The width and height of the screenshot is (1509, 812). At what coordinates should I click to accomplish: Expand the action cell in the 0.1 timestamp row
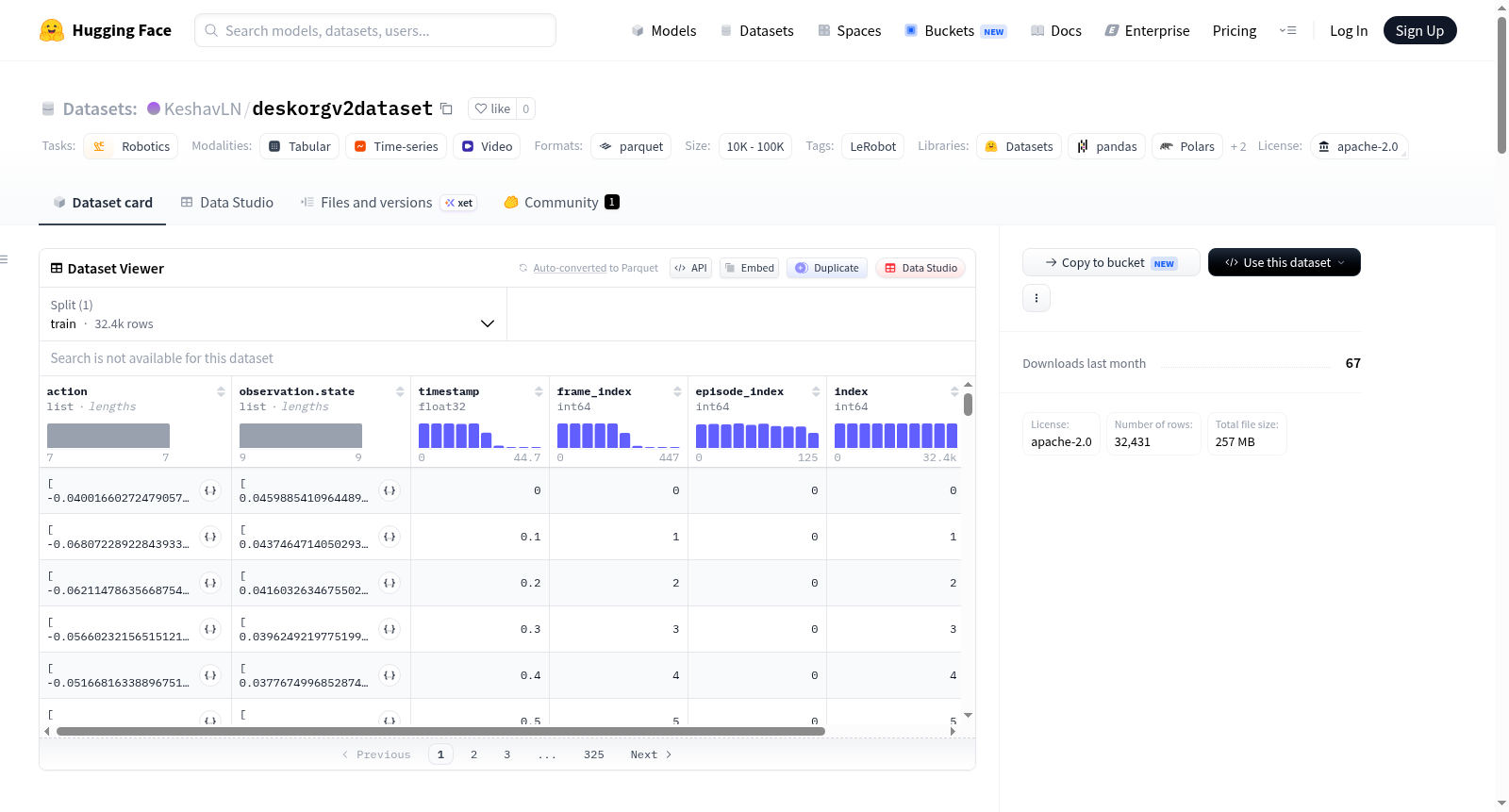tap(210, 537)
